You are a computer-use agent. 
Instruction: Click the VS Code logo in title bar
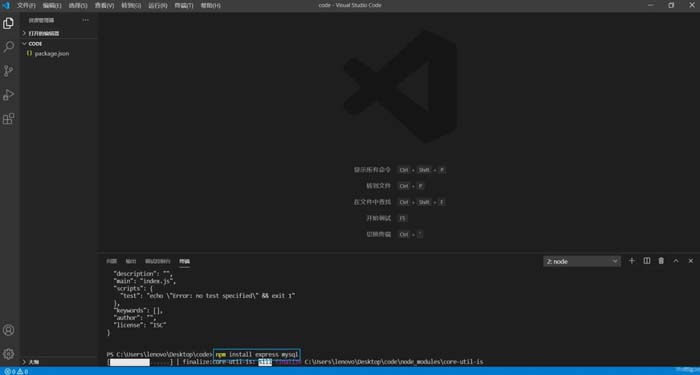6,5
